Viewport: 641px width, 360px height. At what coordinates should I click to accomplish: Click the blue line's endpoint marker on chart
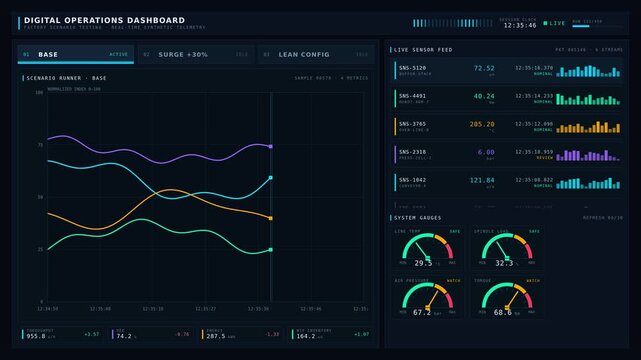point(271,178)
